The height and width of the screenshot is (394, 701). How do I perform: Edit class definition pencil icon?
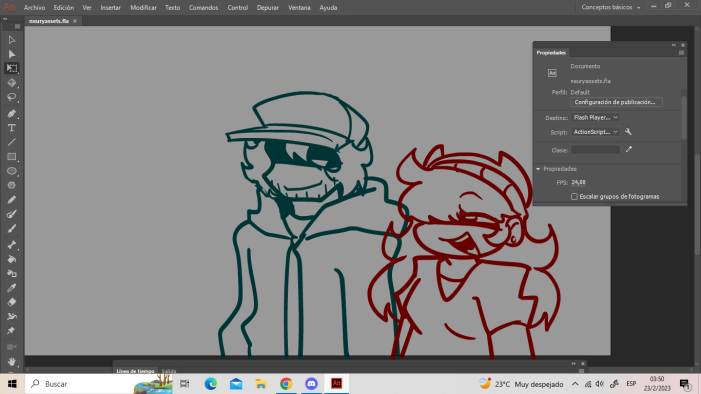tap(629, 149)
